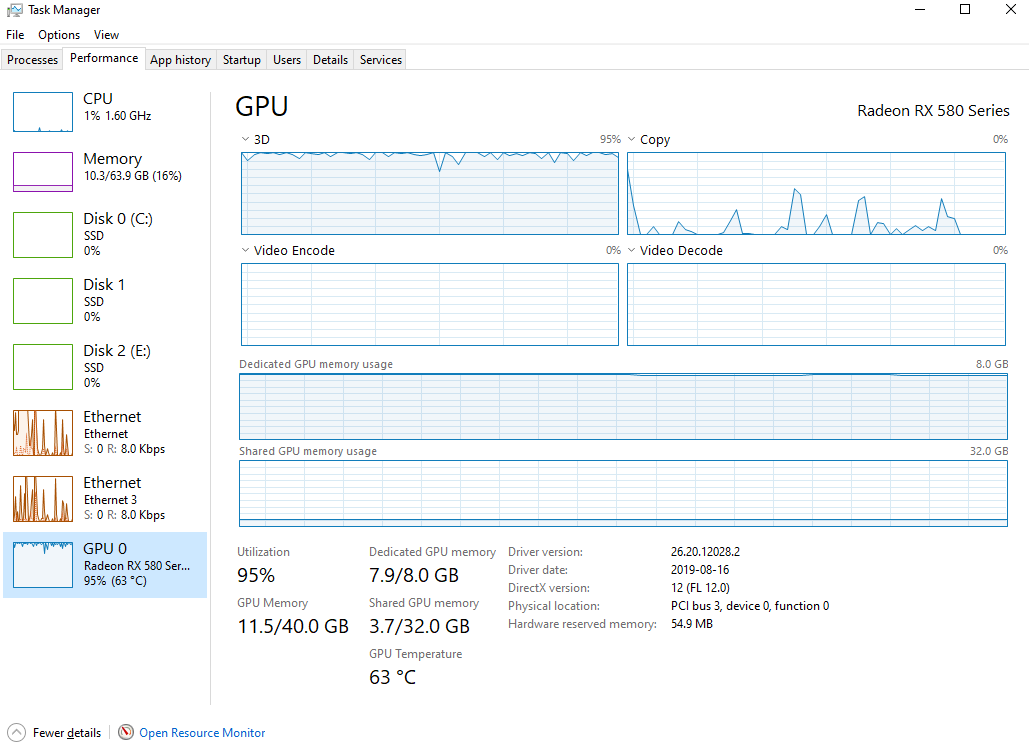Open the Video Decode engine dropdown
This screenshot has height=755, width=1029.
[x=631, y=250]
